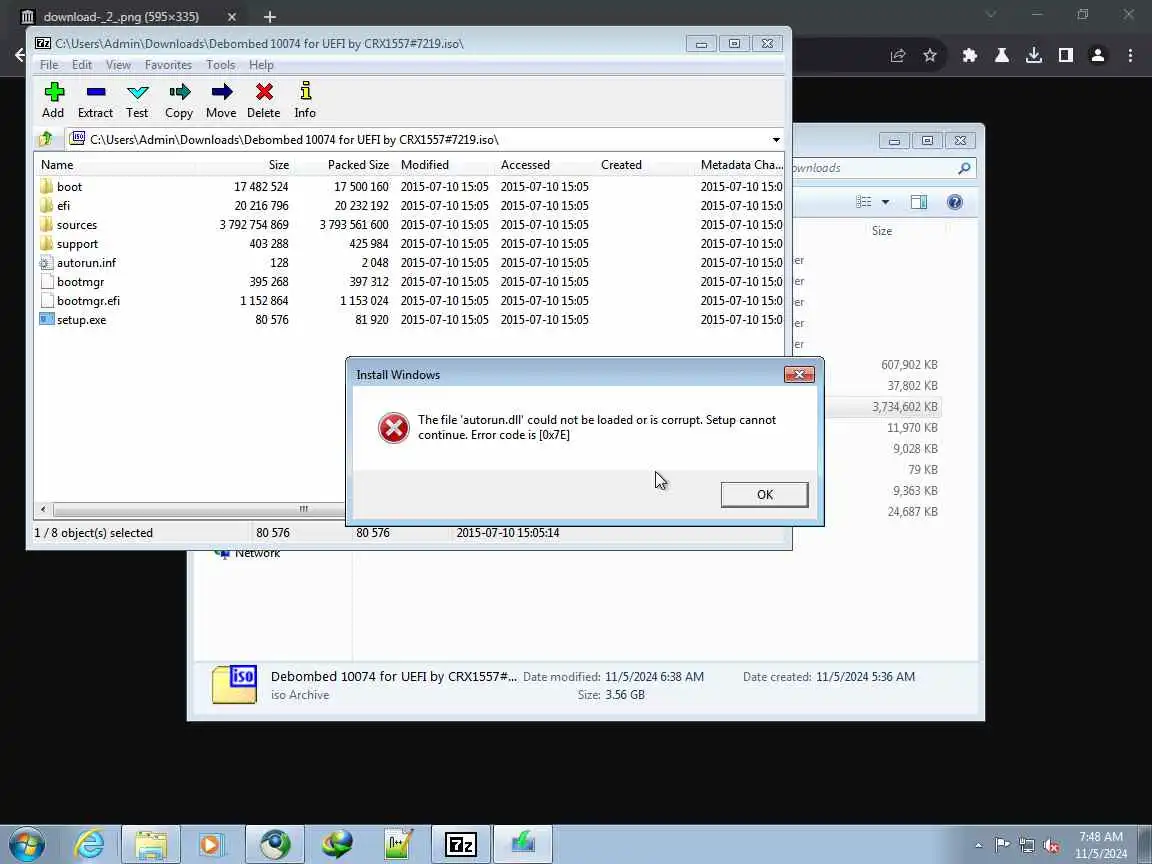Select the bootmgr.efi file
The height and width of the screenshot is (864, 1152).
pos(408,301)
